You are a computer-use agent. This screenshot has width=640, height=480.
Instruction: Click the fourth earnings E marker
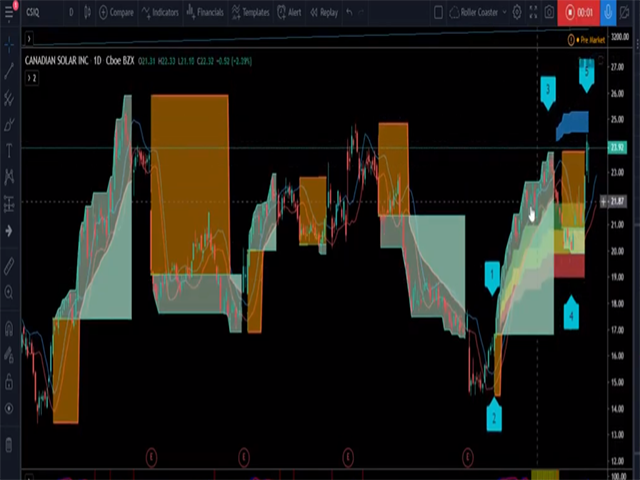[468, 458]
